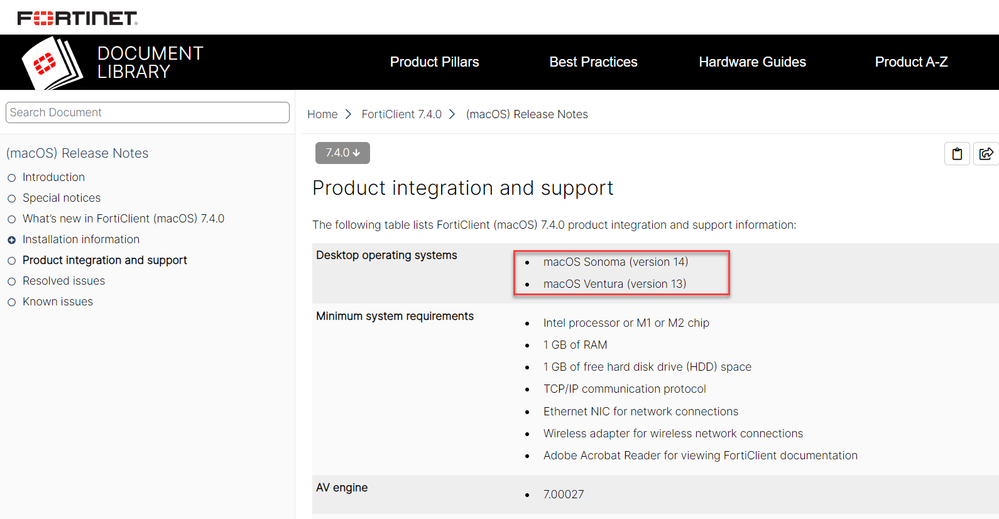Open the FortiClient 7.4.0 breadcrumb link
Viewport: 999px width, 519px height.
(x=402, y=114)
